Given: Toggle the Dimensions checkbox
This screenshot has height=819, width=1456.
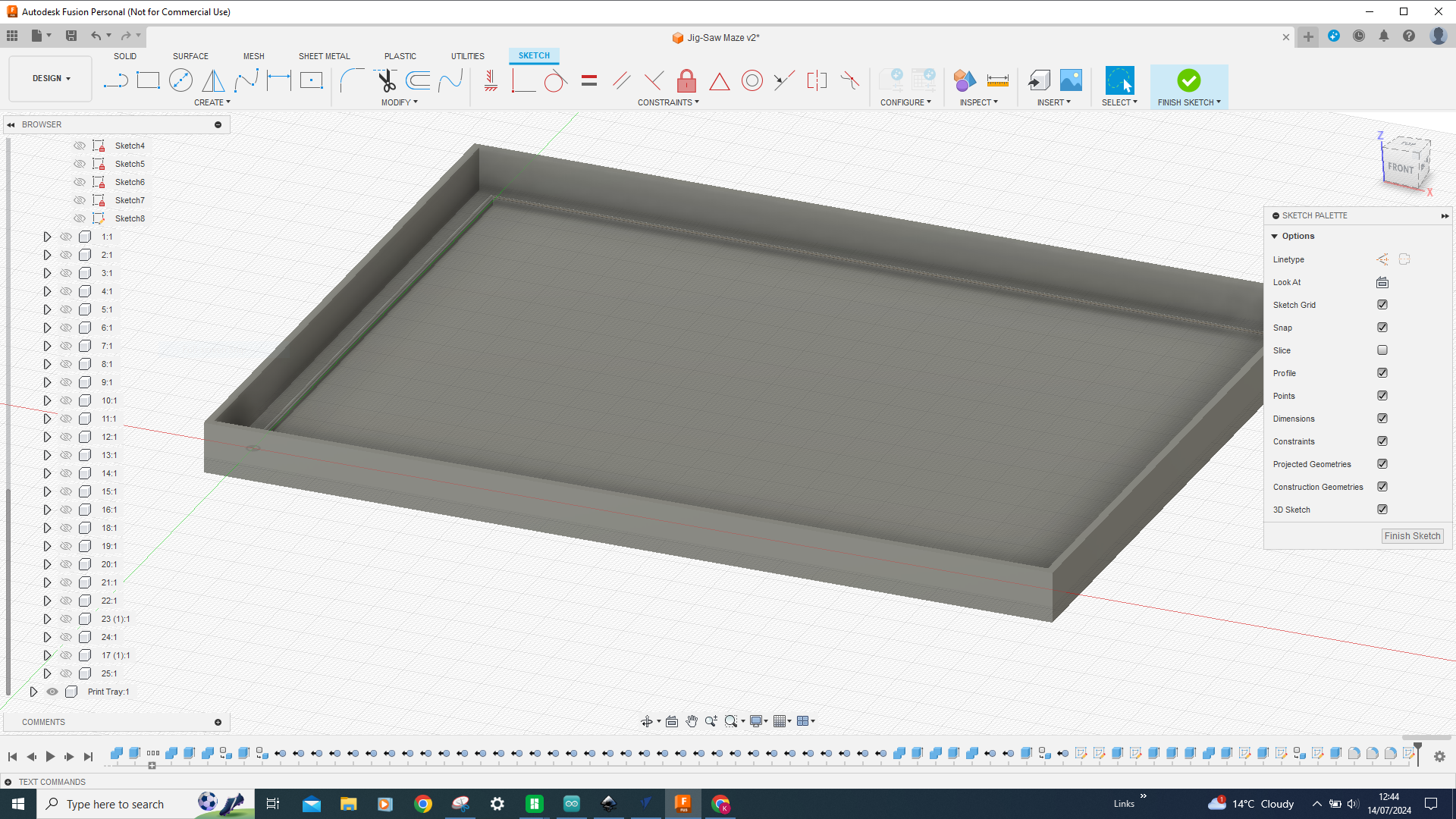Looking at the screenshot, I should pos(1382,419).
